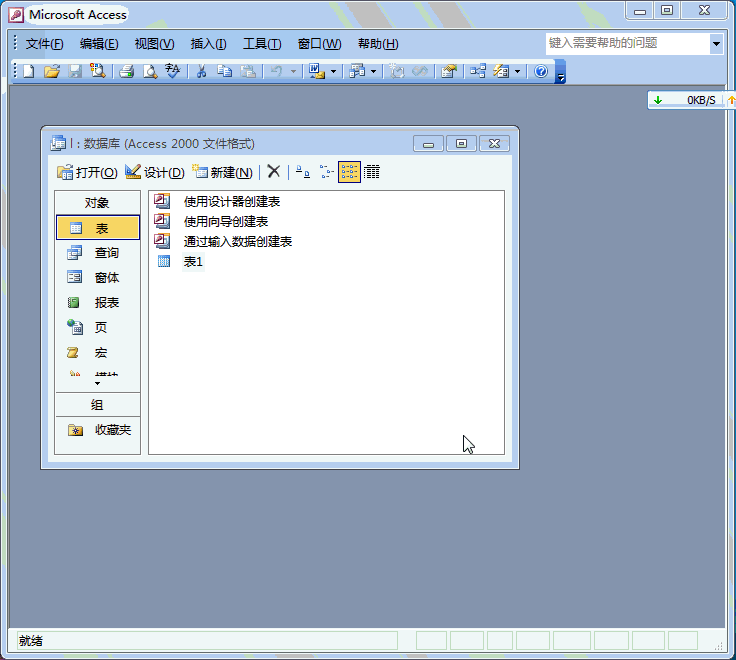
Task: Click the database window title icon
Action: 58,143
